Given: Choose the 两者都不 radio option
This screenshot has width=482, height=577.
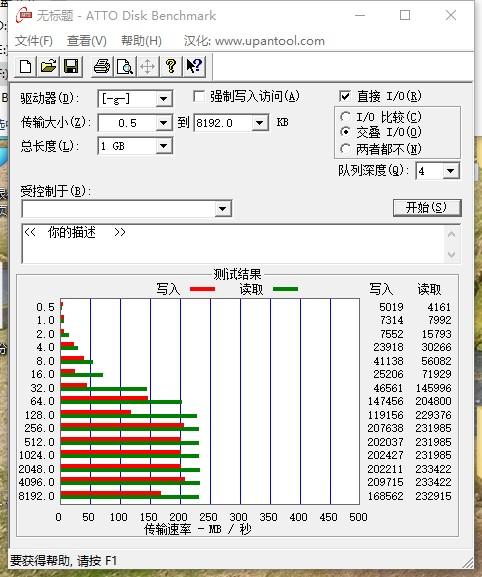Looking at the screenshot, I should pyautogui.click(x=345, y=149).
